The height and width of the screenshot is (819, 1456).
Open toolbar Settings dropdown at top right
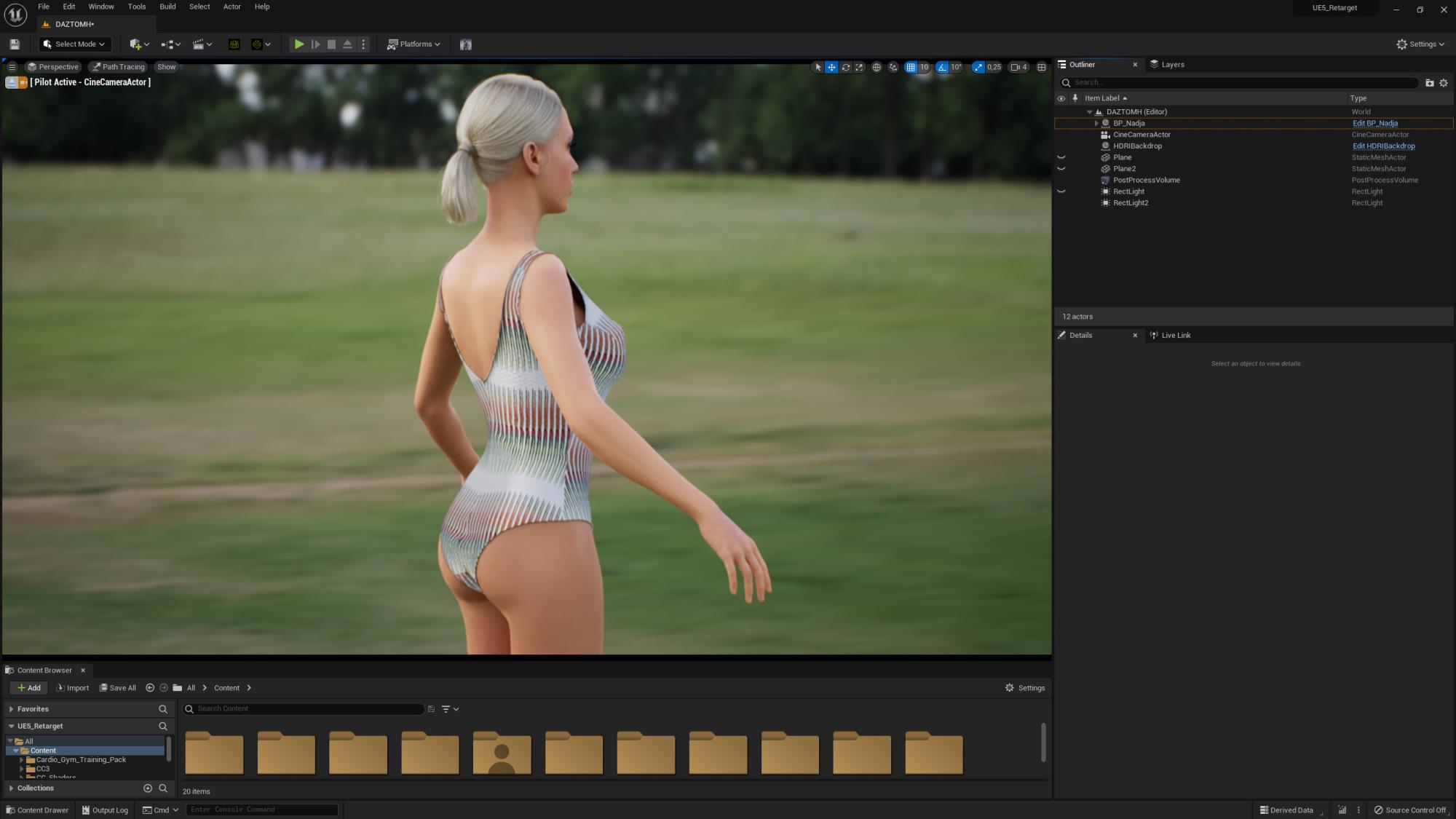[x=1420, y=44]
